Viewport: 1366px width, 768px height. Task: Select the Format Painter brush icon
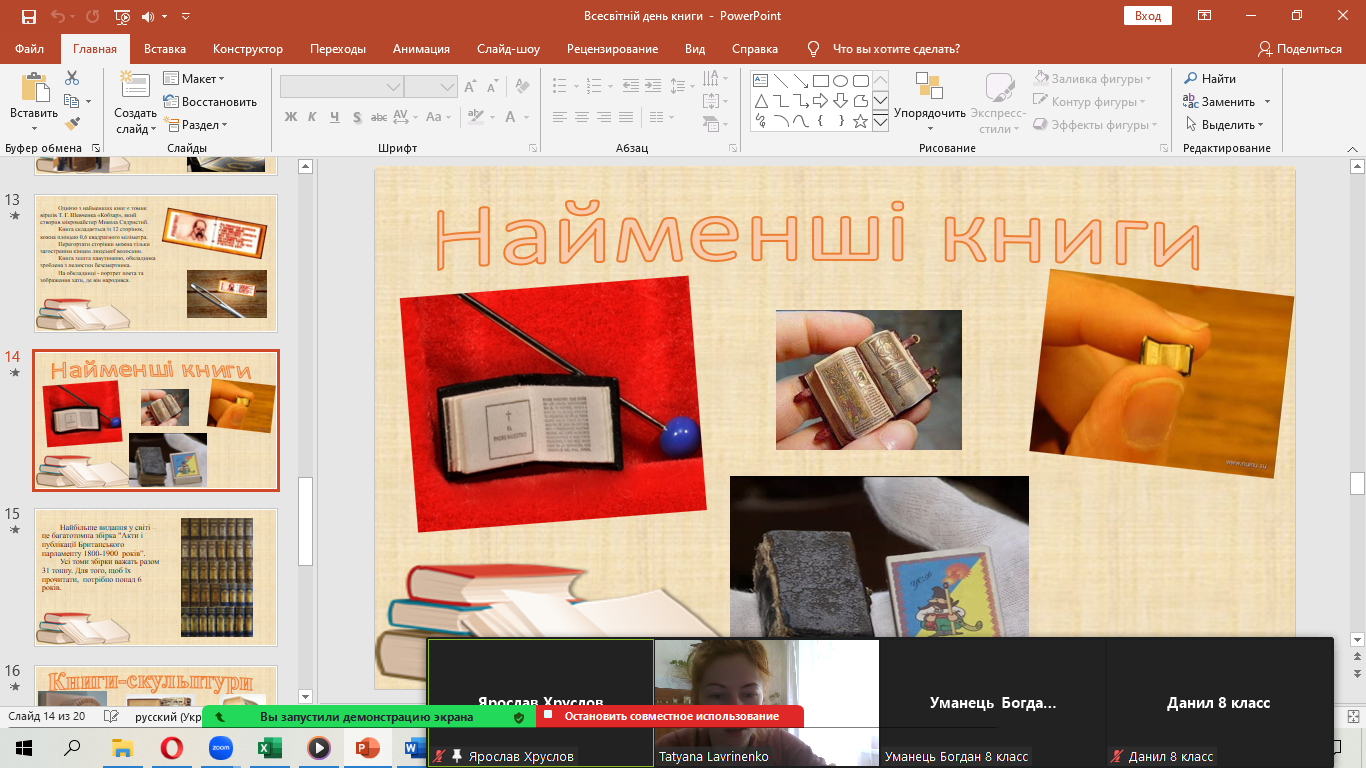click(x=72, y=124)
